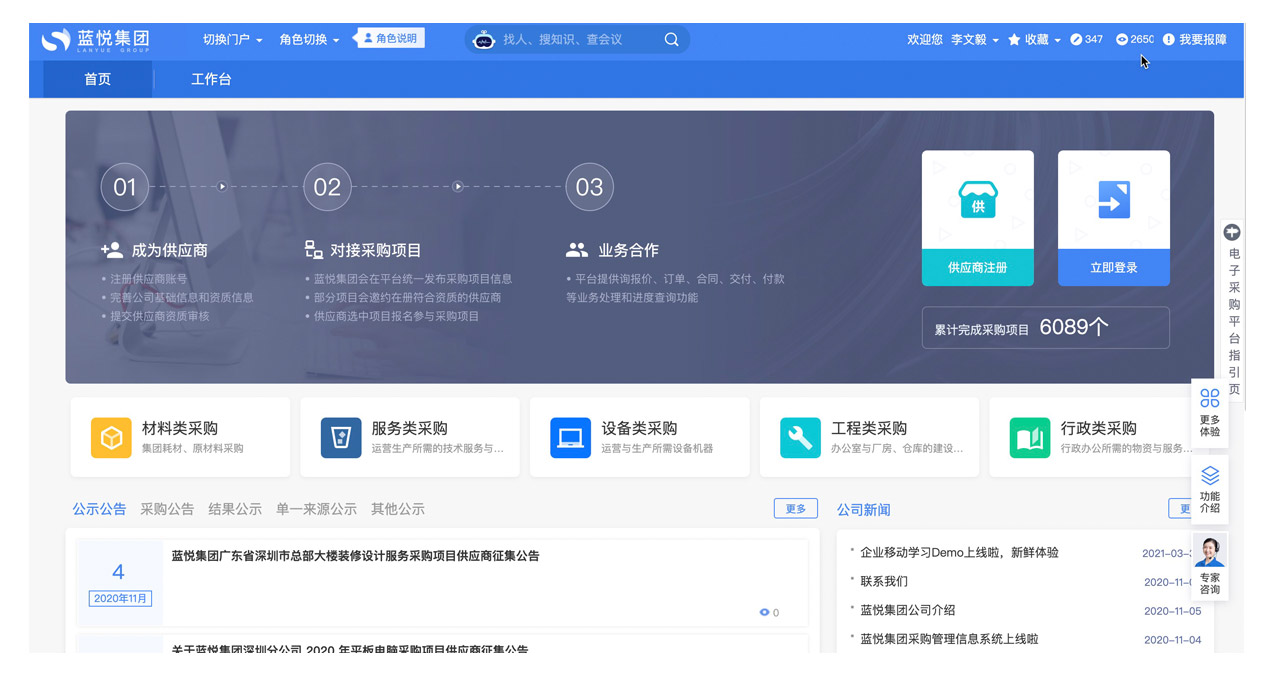This screenshot has height=676, width=1274.
Task: Click the 供应商注册 button
Action: (977, 268)
